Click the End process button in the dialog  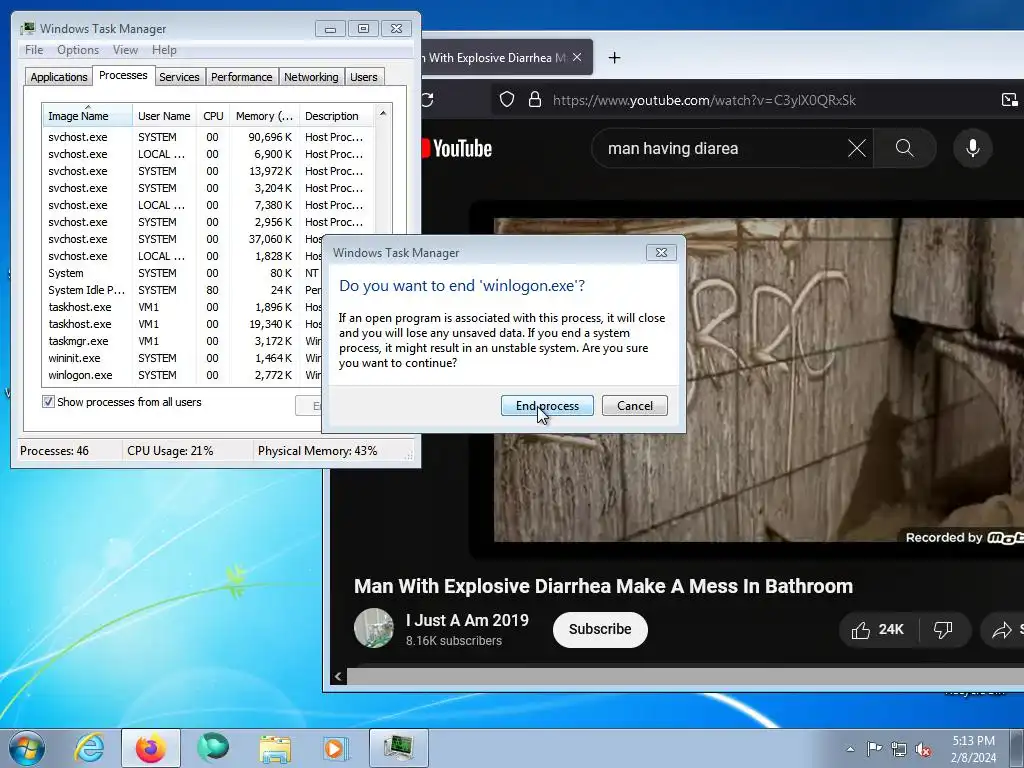coord(547,406)
